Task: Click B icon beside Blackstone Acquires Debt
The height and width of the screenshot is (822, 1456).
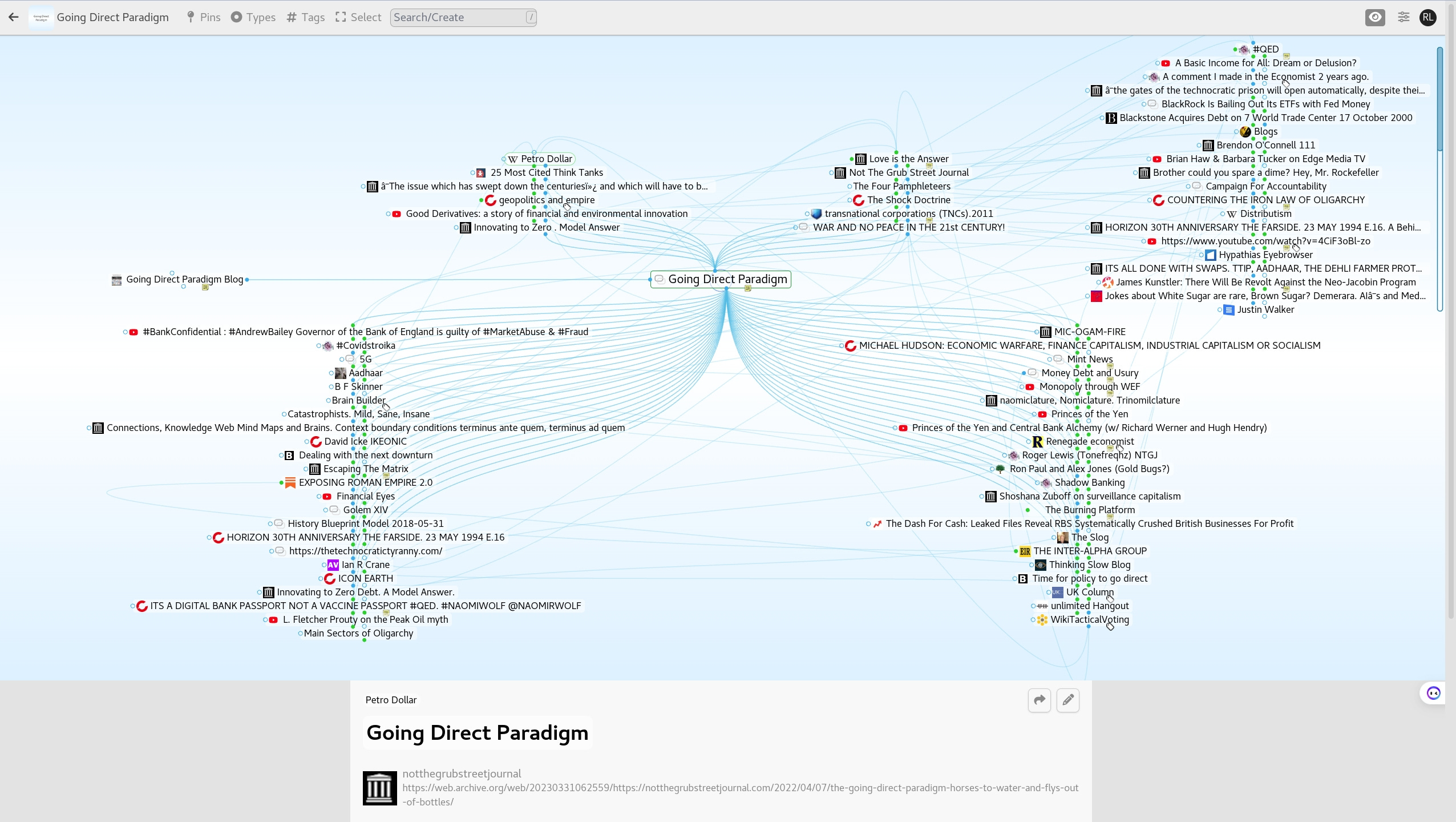Action: [x=1111, y=118]
